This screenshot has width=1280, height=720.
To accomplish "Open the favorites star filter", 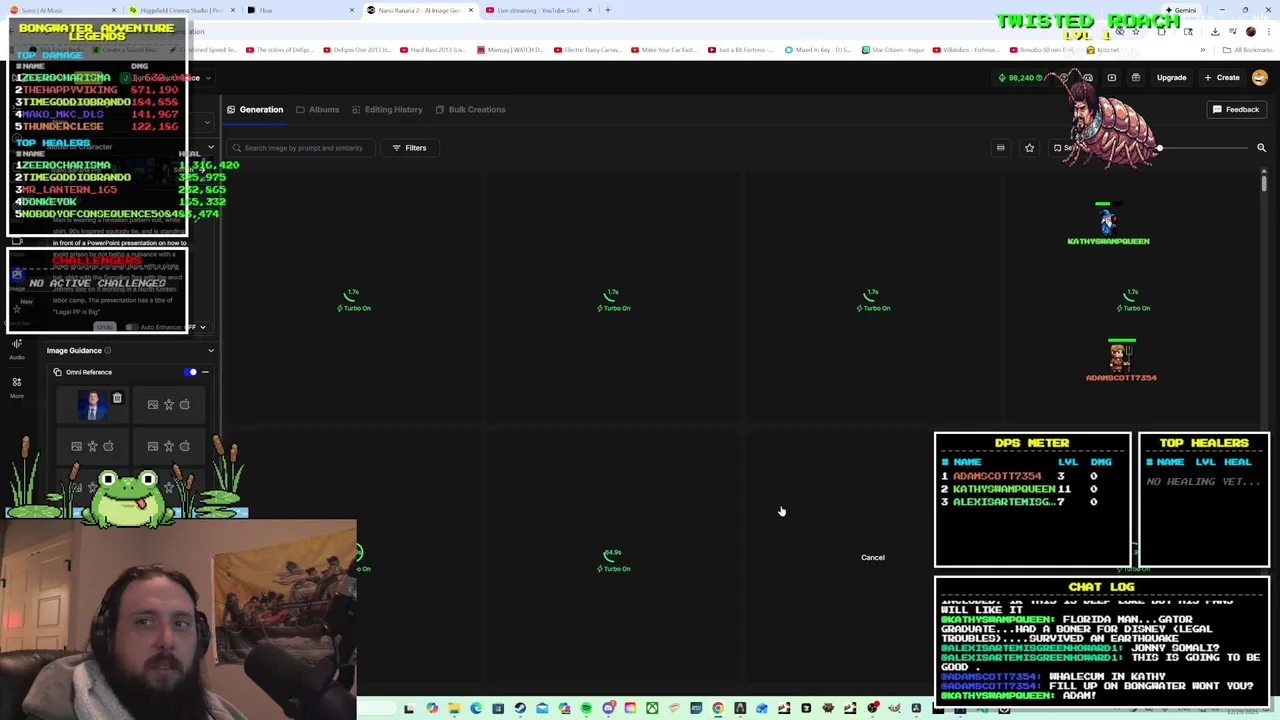I will [1029, 148].
